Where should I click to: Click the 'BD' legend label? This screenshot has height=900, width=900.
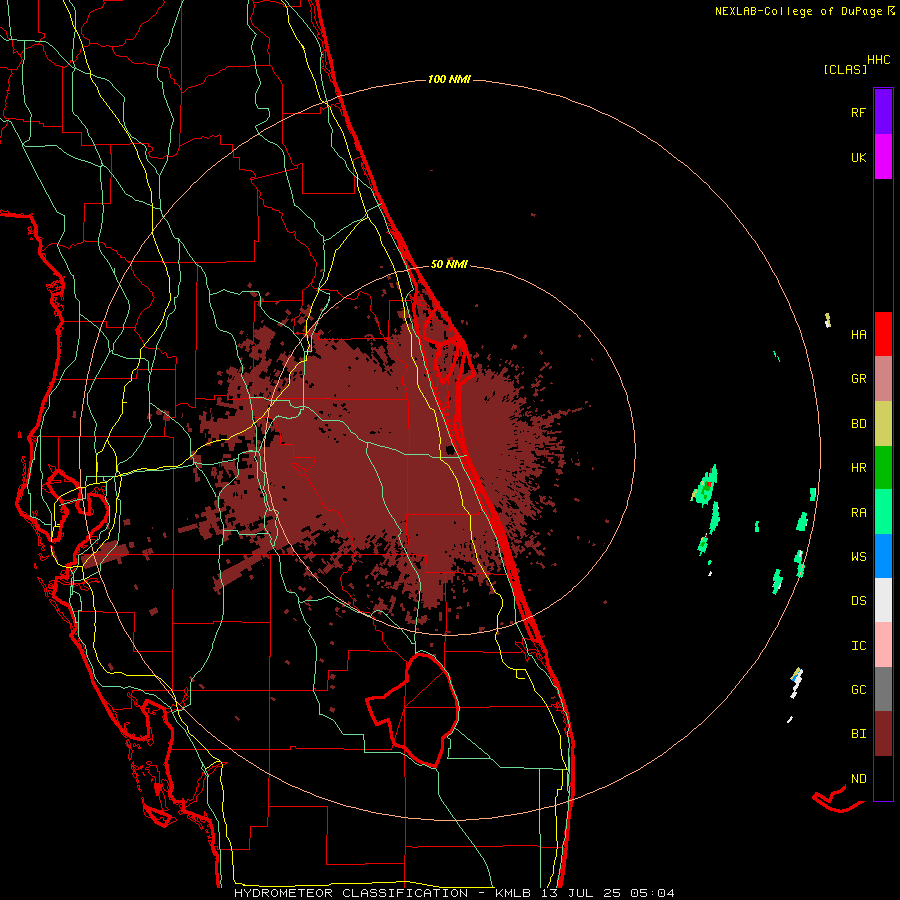click(858, 424)
